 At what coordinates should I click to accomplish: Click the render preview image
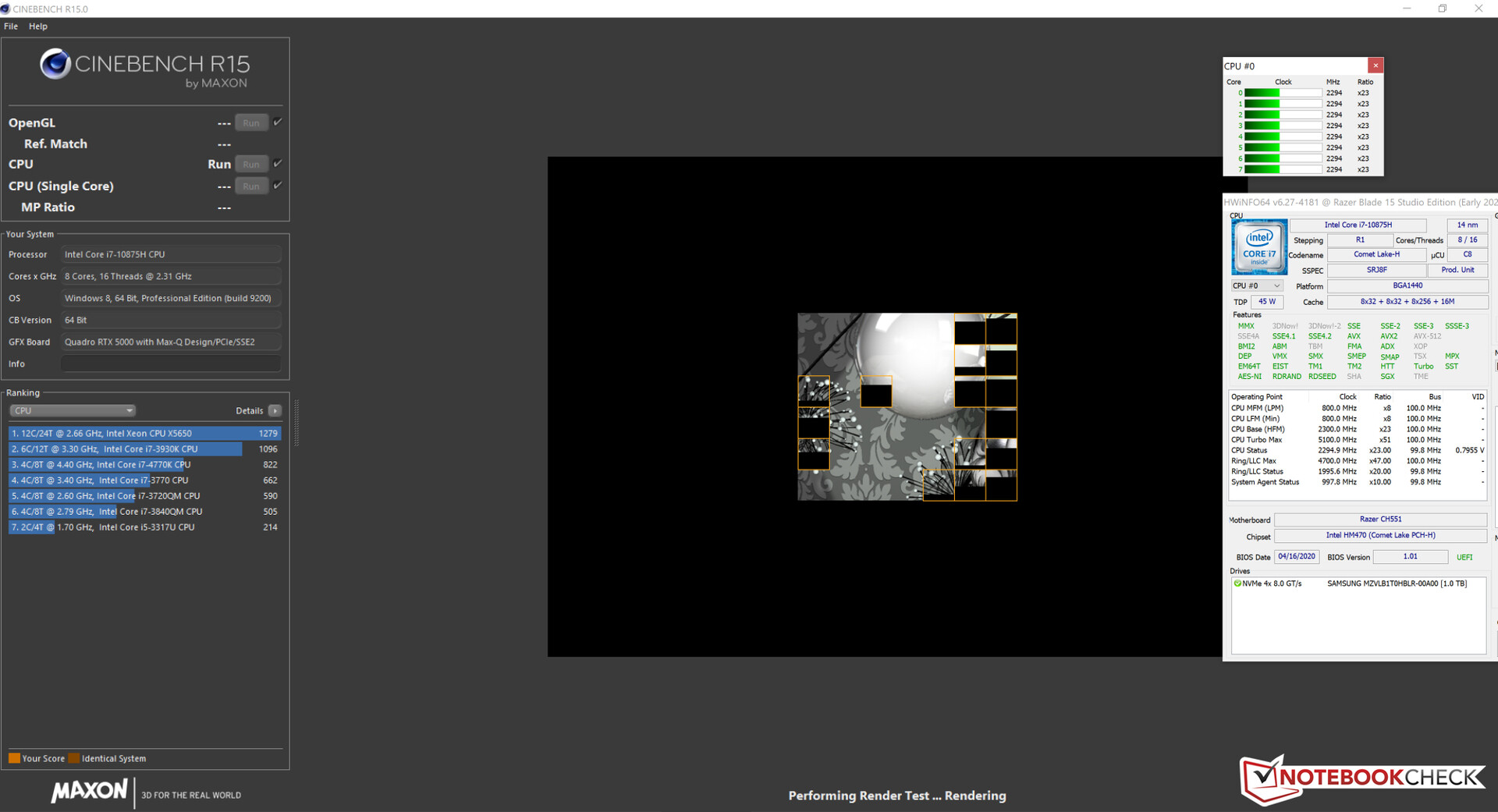907,407
